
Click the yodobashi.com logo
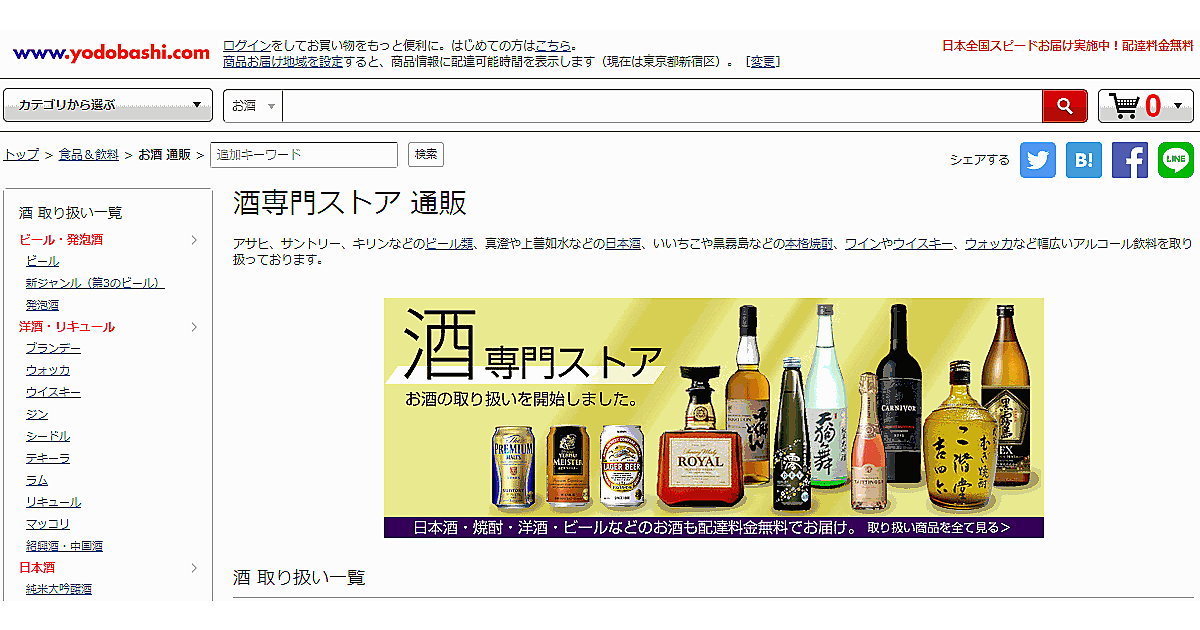click(x=110, y=53)
